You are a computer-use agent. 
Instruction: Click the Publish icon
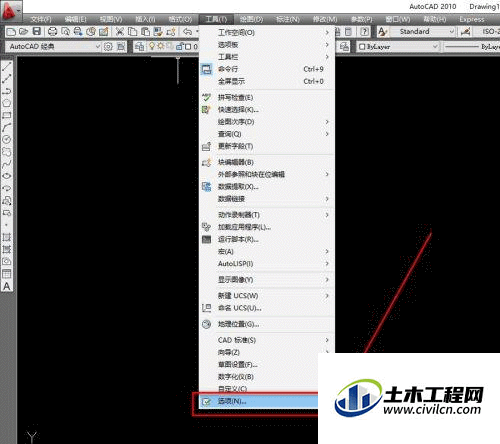coord(78,32)
